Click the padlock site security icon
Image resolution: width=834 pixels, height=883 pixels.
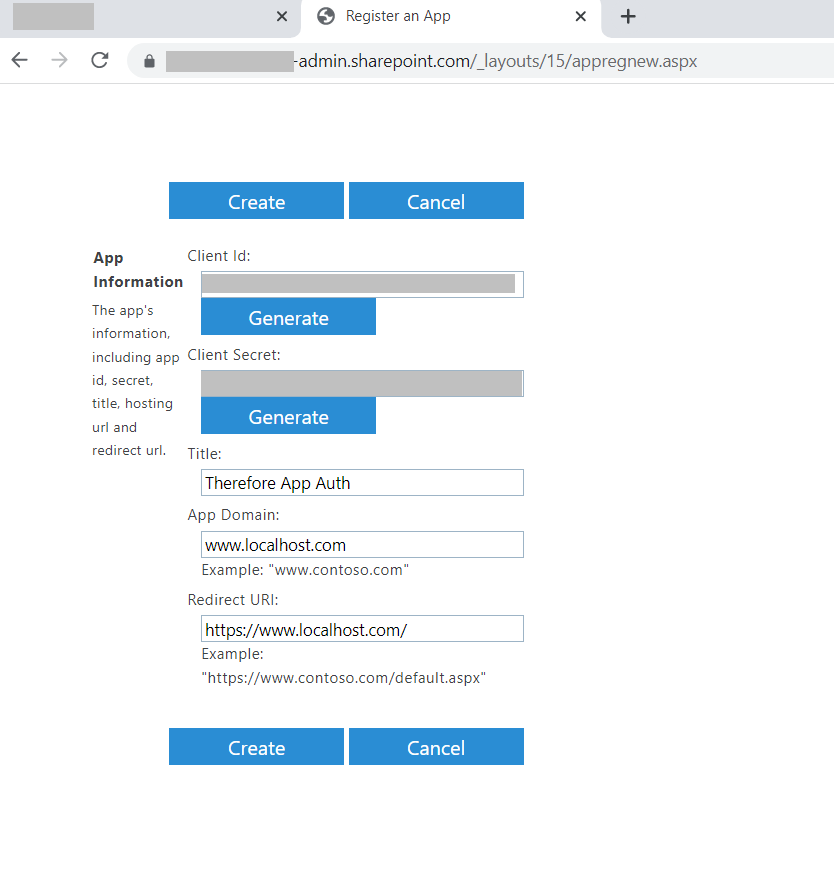pyautogui.click(x=150, y=61)
